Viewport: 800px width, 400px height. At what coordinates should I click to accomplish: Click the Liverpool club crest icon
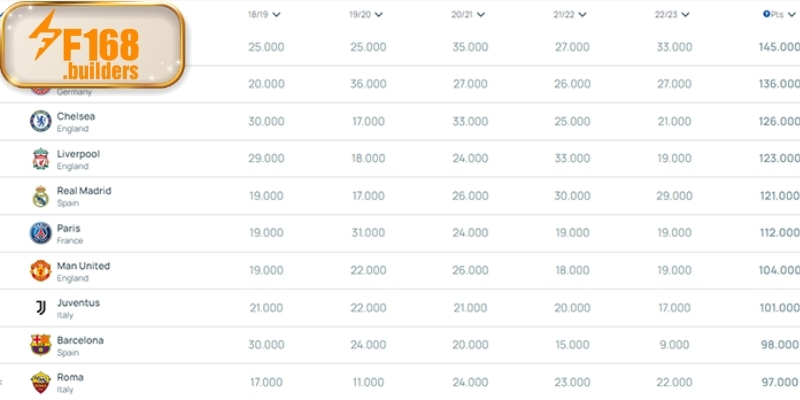(40, 159)
